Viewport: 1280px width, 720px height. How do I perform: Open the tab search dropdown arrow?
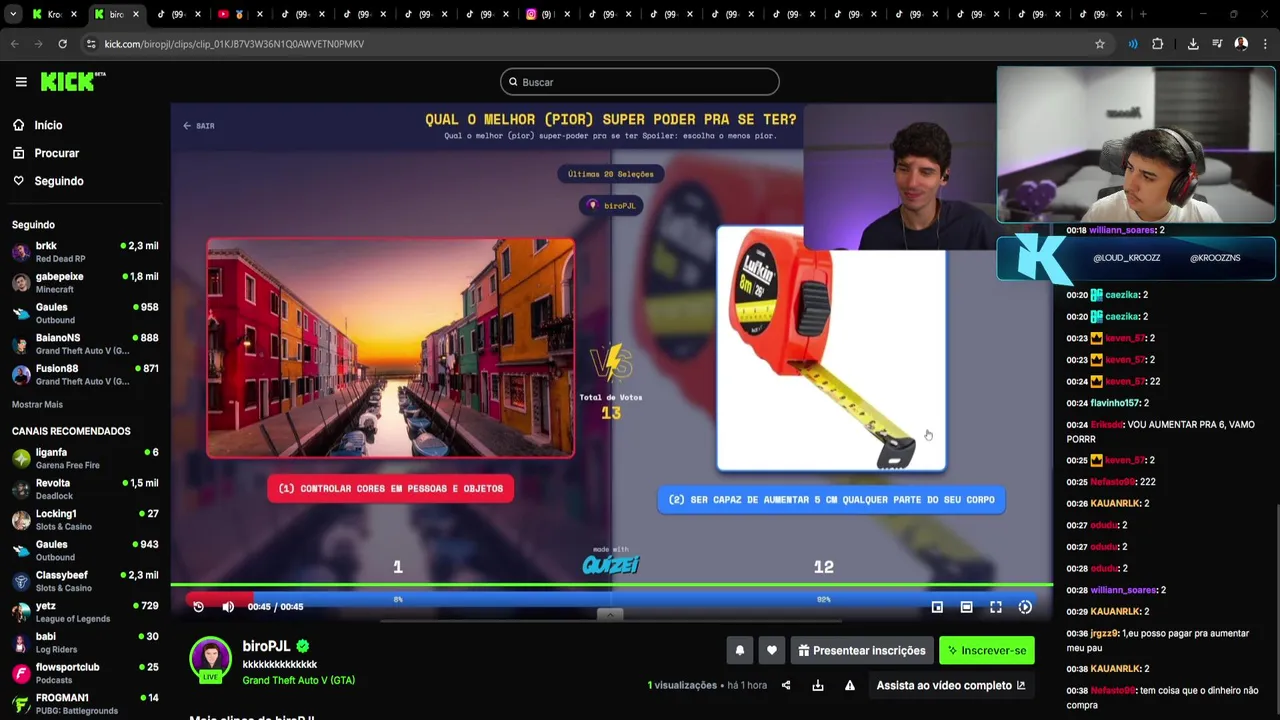tap(12, 14)
